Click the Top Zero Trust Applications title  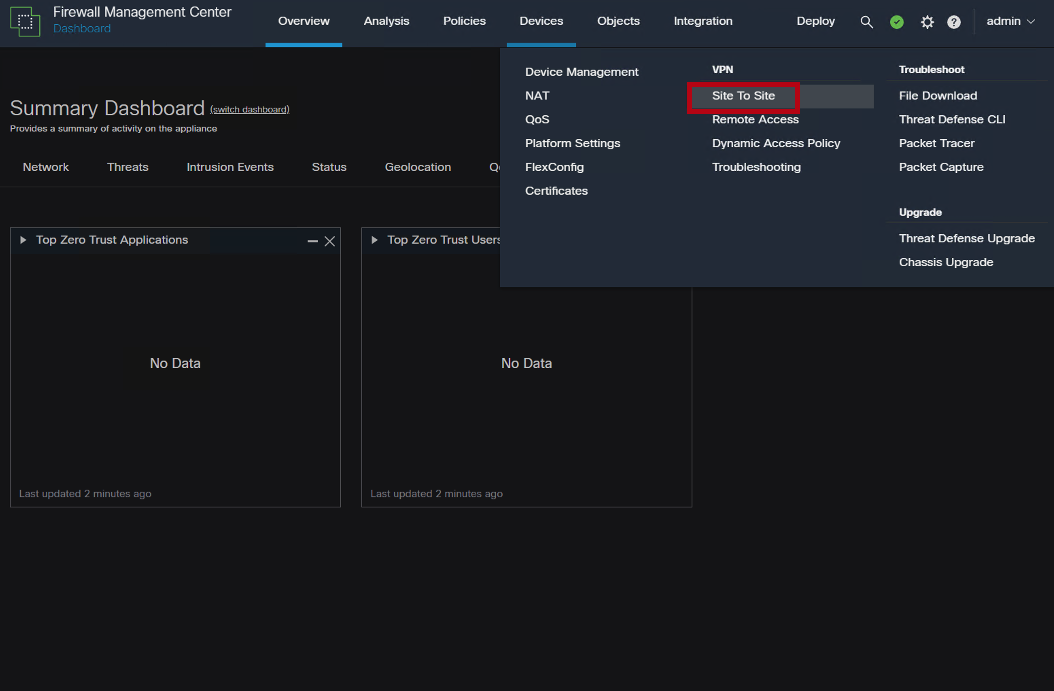112,240
